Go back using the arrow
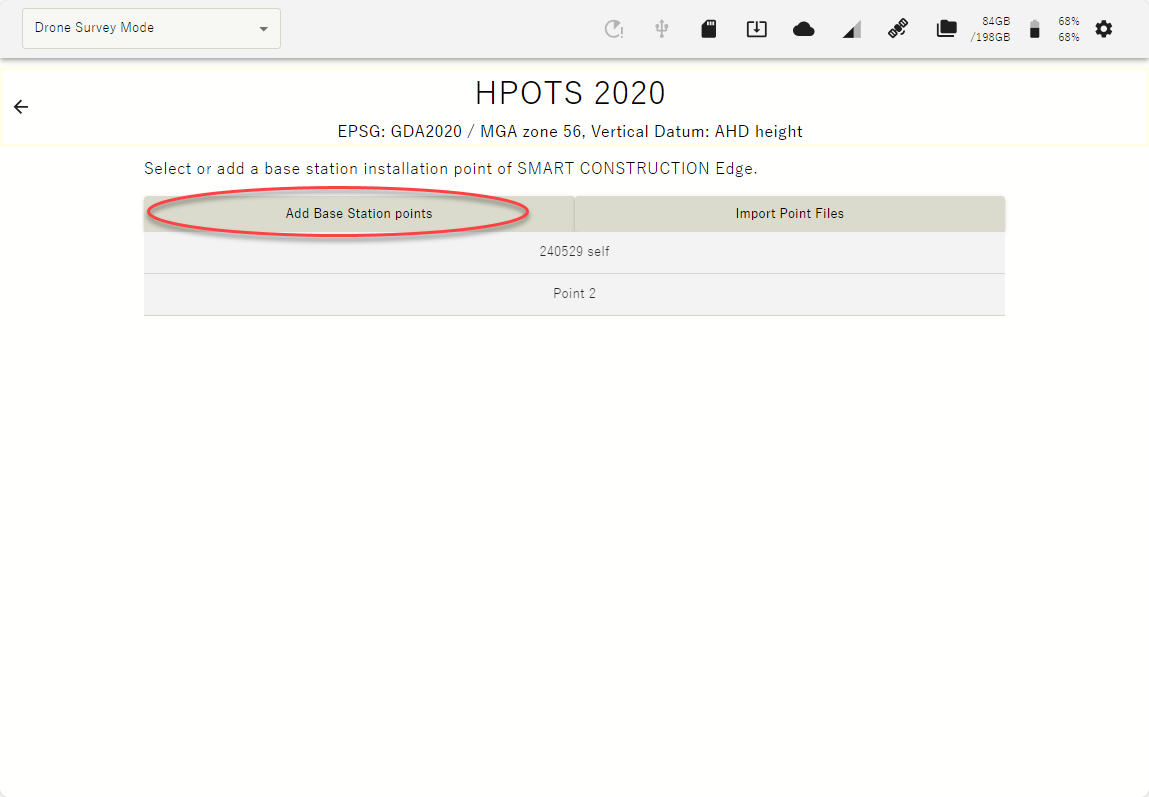This screenshot has height=797, width=1149. tap(21, 107)
